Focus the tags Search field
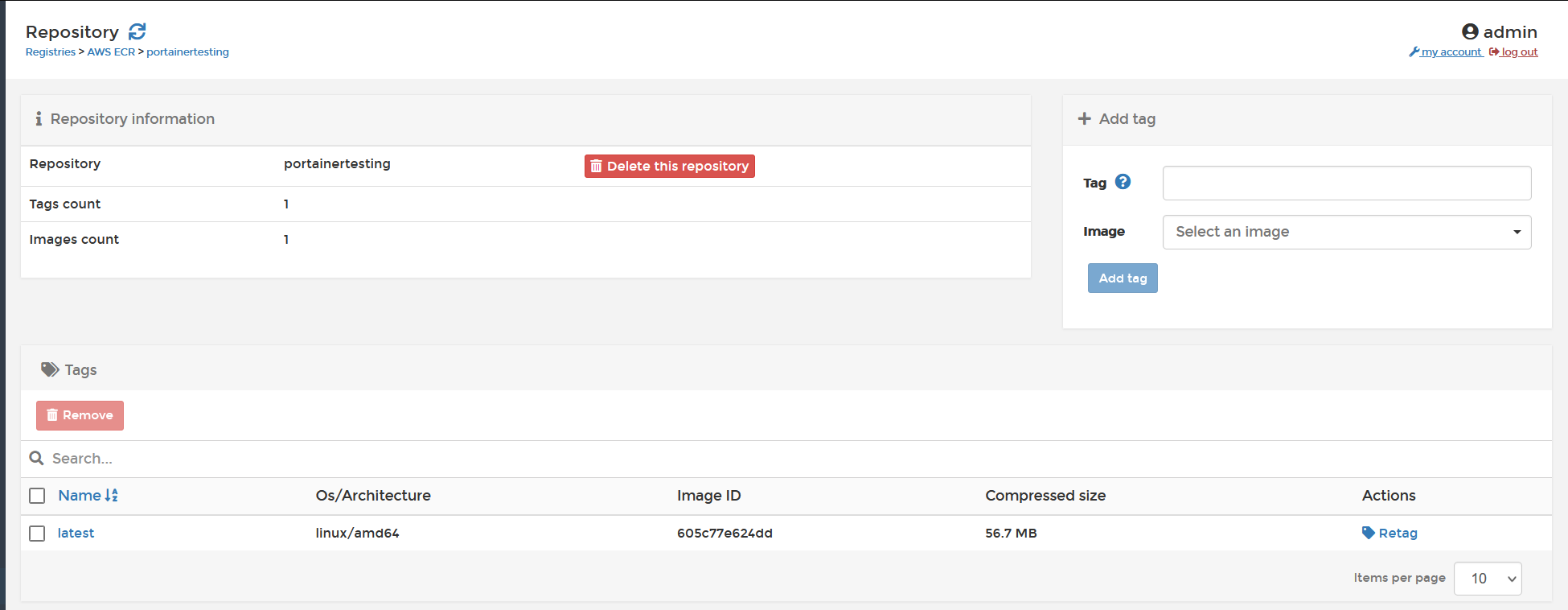 pos(796,459)
